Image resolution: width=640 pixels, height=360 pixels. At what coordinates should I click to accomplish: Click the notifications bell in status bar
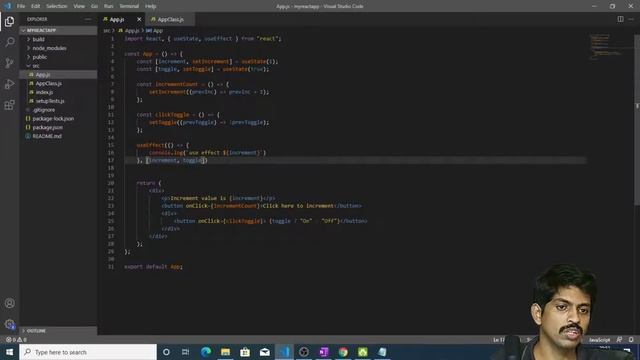click(631, 340)
